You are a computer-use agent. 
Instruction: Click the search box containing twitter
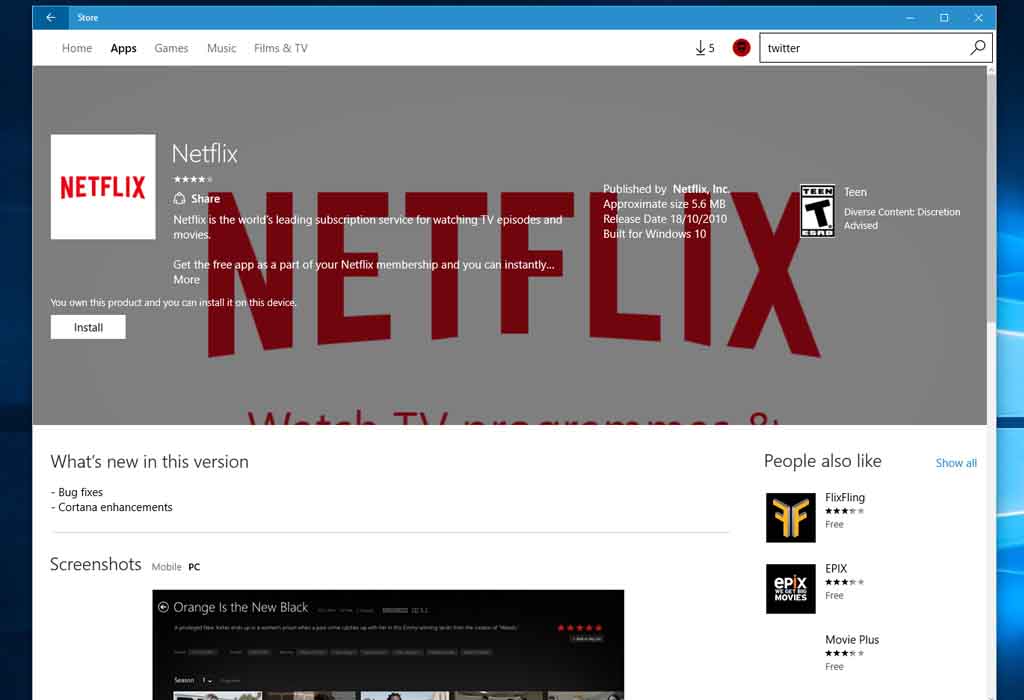tap(860, 48)
